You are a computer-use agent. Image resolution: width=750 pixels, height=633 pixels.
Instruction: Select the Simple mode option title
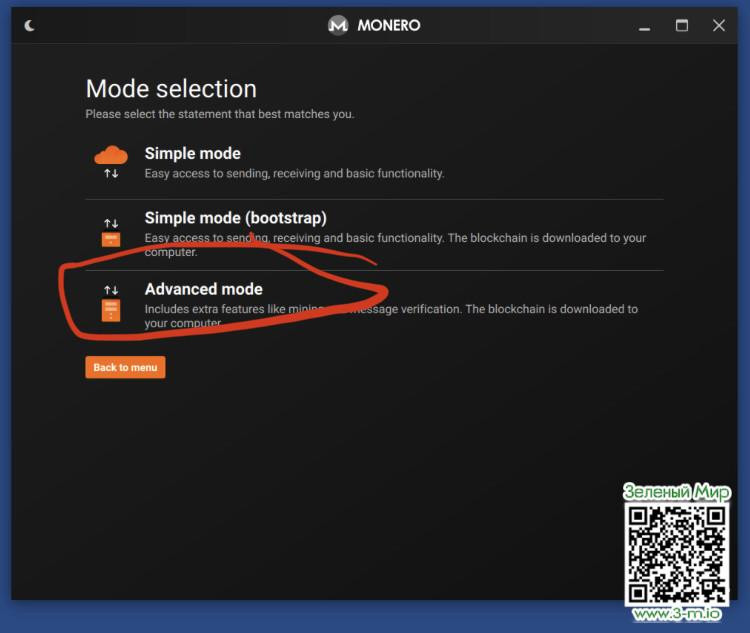point(192,154)
